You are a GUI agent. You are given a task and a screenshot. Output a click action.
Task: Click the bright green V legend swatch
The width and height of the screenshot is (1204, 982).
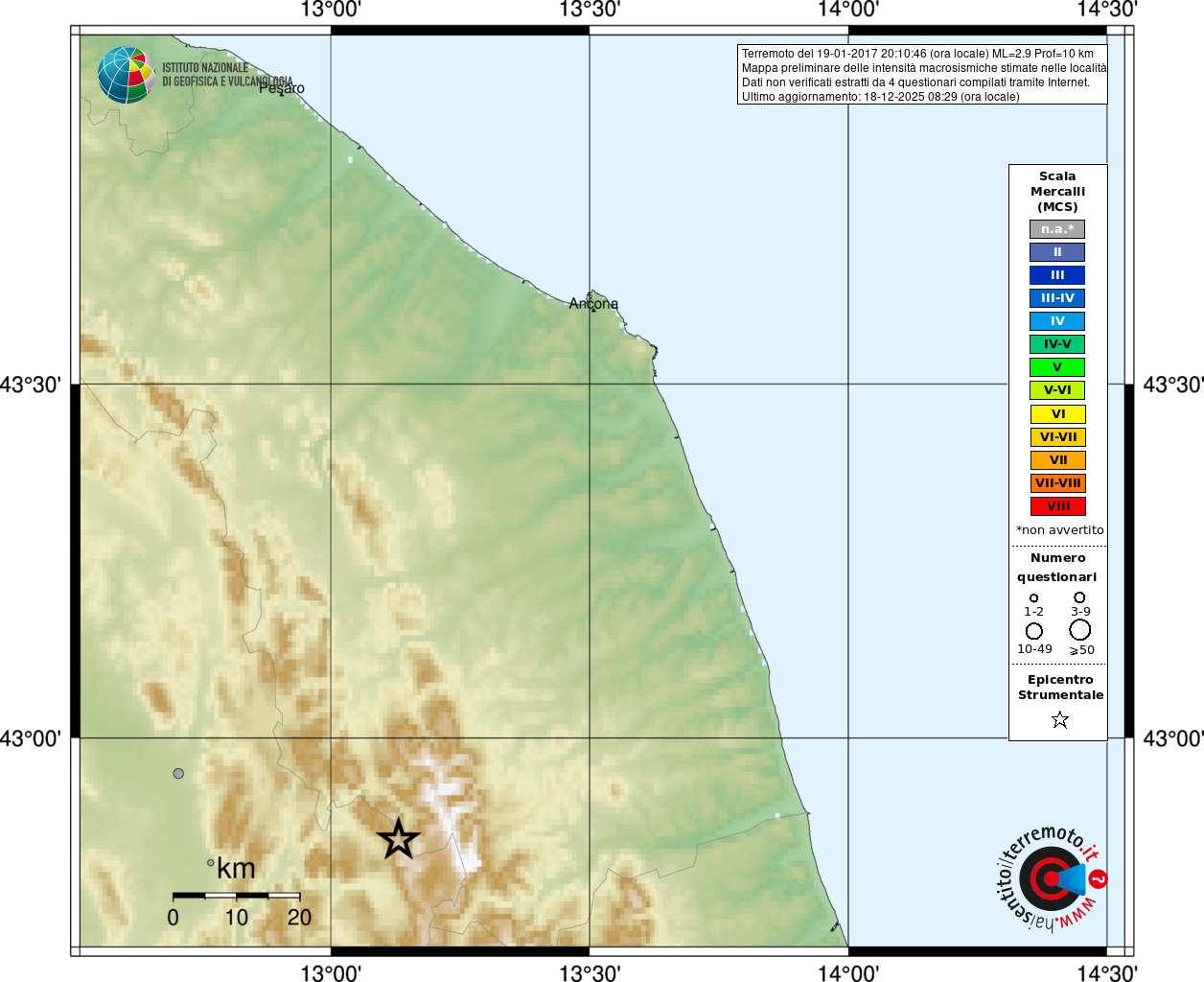tap(1057, 367)
